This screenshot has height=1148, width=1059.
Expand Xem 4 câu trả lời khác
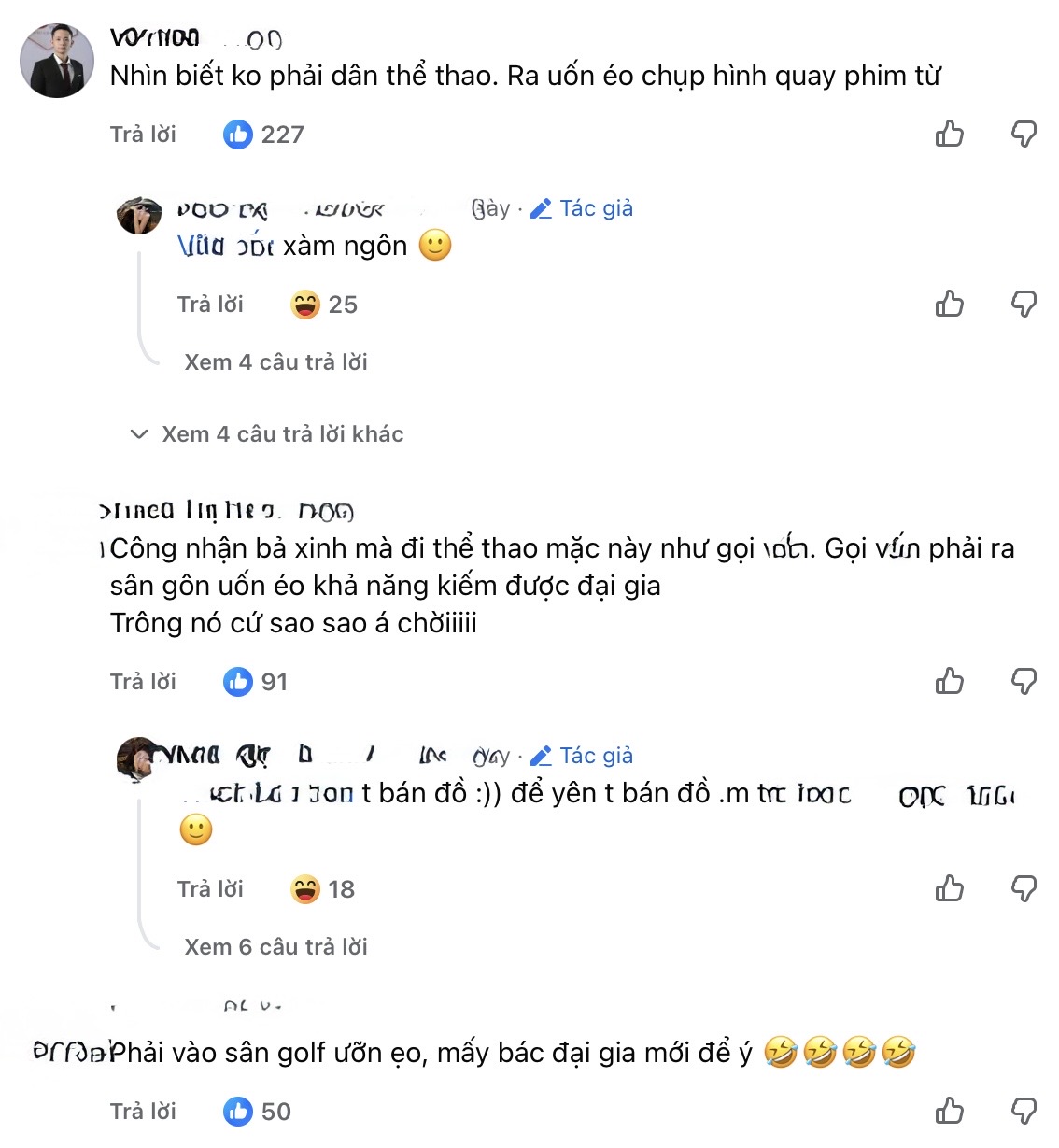point(267,434)
